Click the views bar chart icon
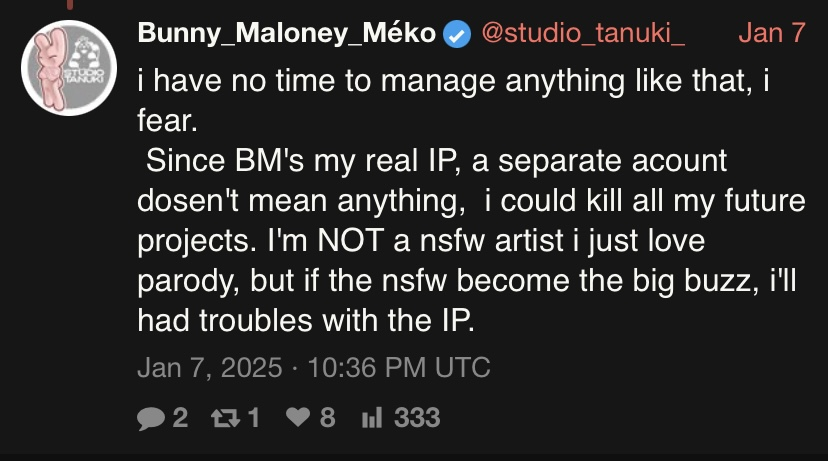Screen dimensions: 828x461 coord(371,417)
